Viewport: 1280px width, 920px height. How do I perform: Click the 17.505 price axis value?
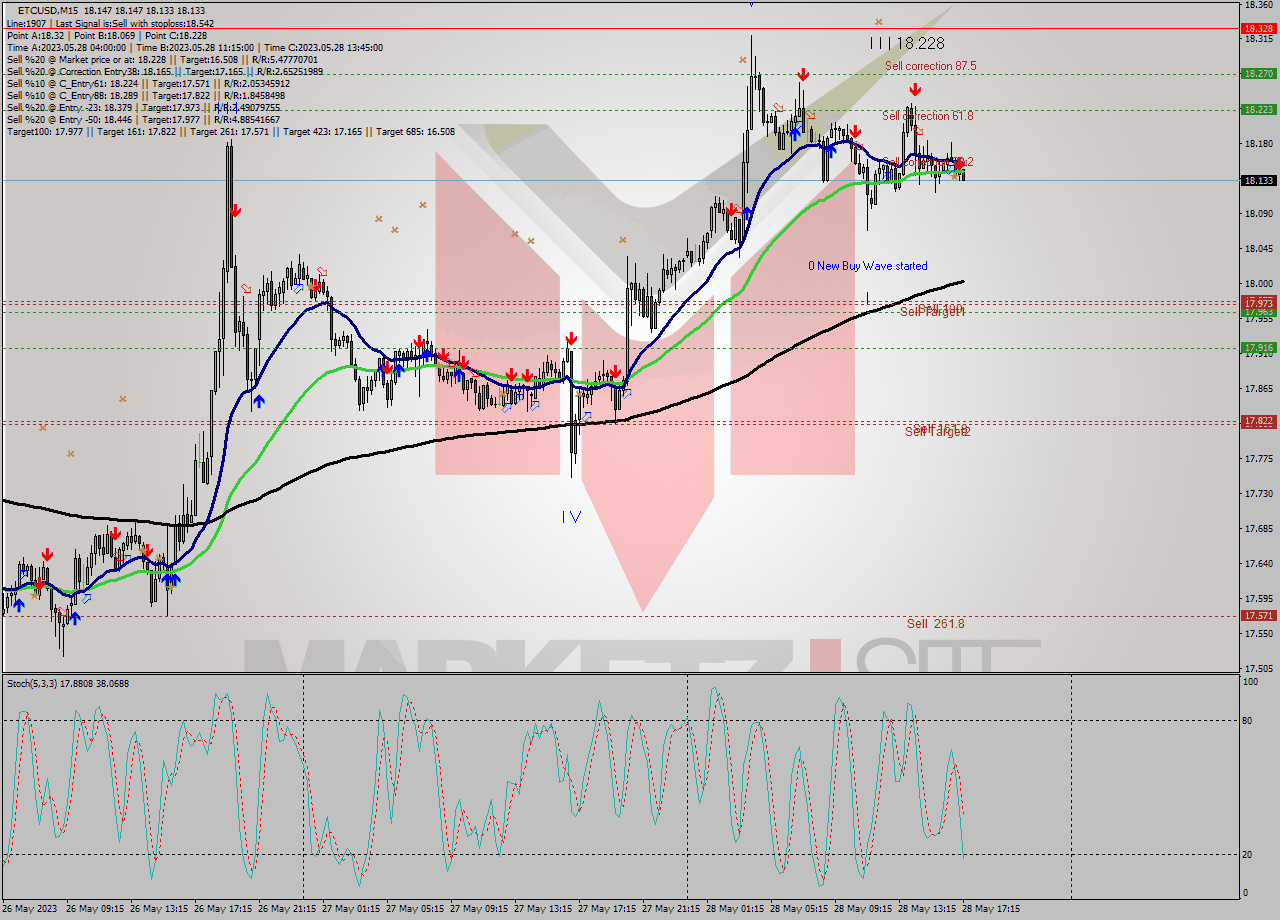coord(1257,668)
